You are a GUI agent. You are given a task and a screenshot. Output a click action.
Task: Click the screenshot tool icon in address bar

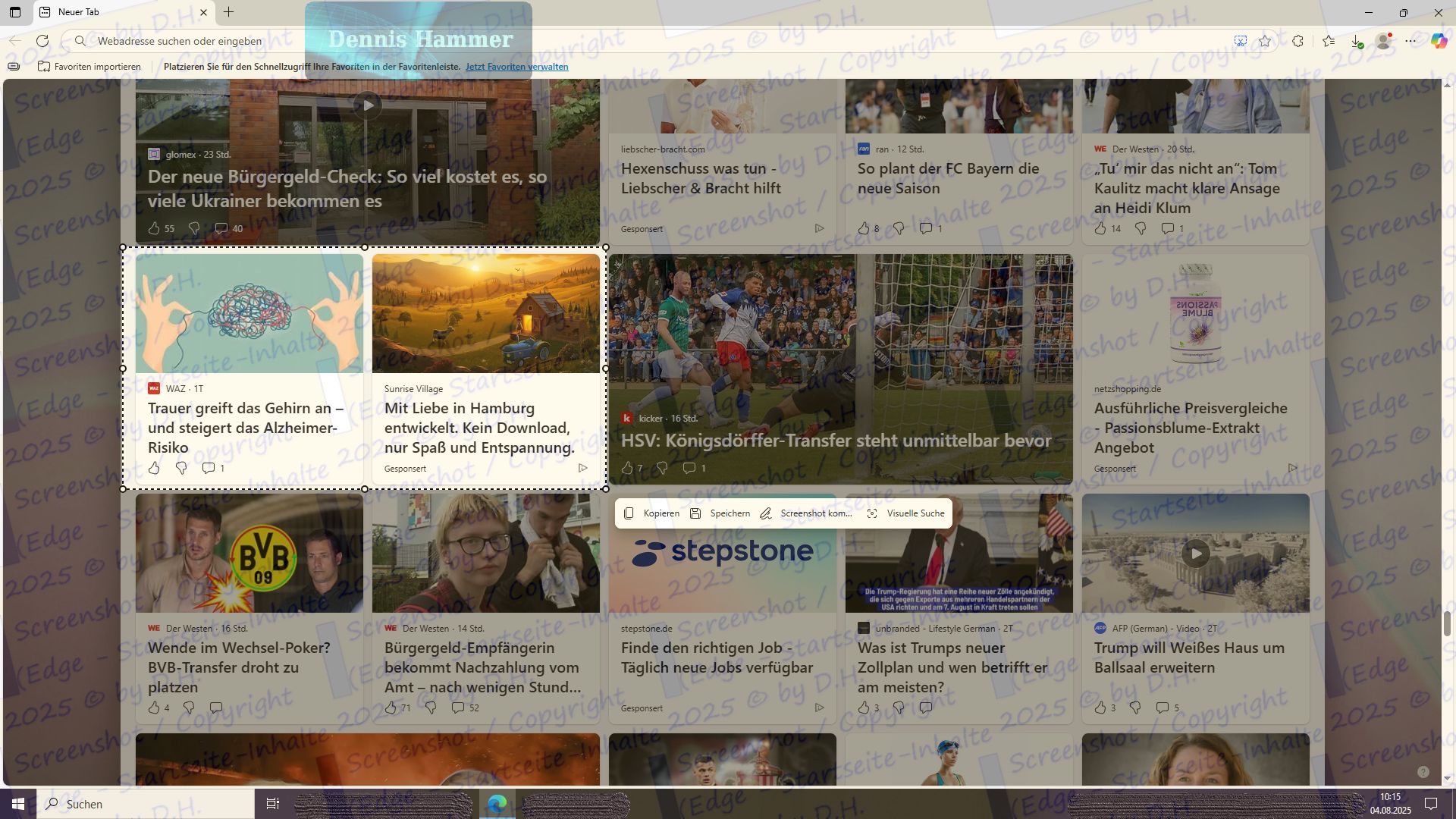tap(1241, 41)
